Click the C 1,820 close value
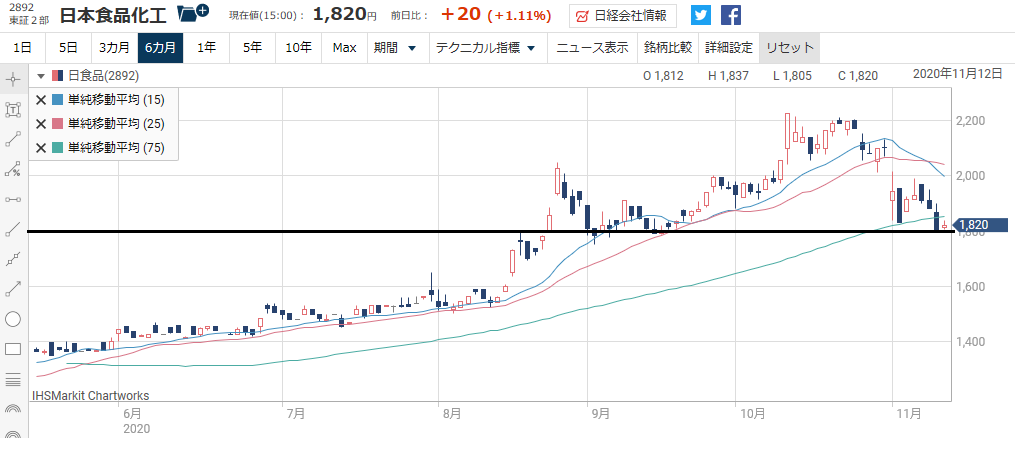Image resolution: width=1015 pixels, height=462 pixels. tap(858, 76)
